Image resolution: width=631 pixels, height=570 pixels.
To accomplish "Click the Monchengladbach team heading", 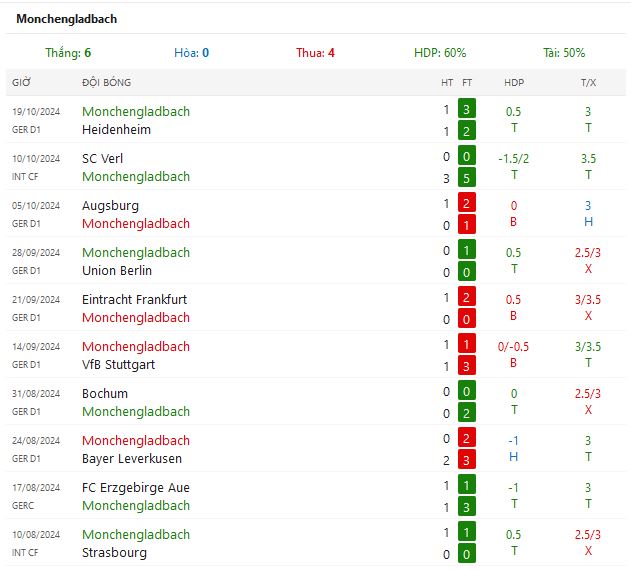I will [x=66, y=19].
